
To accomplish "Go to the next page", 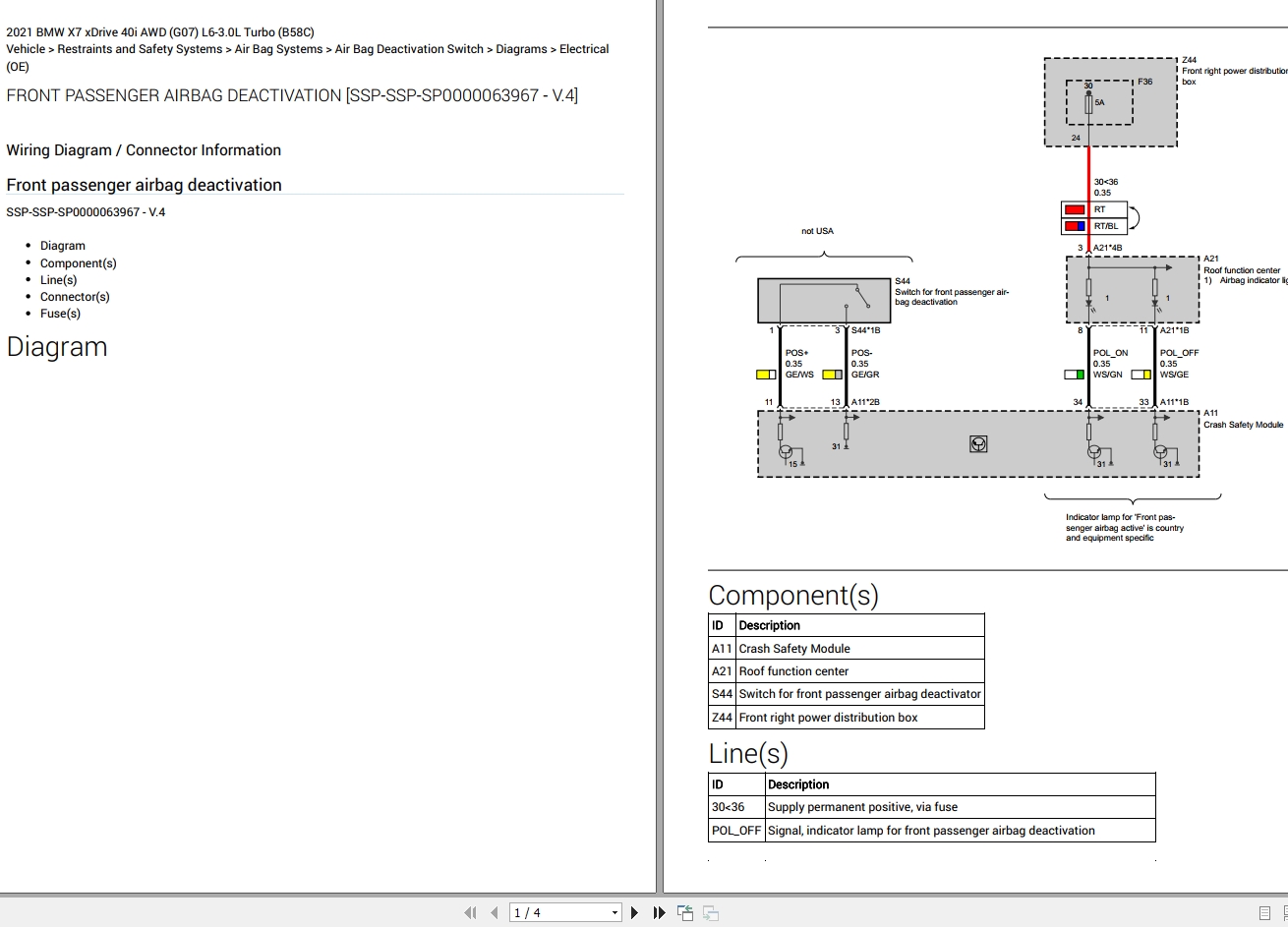I will tap(634, 912).
